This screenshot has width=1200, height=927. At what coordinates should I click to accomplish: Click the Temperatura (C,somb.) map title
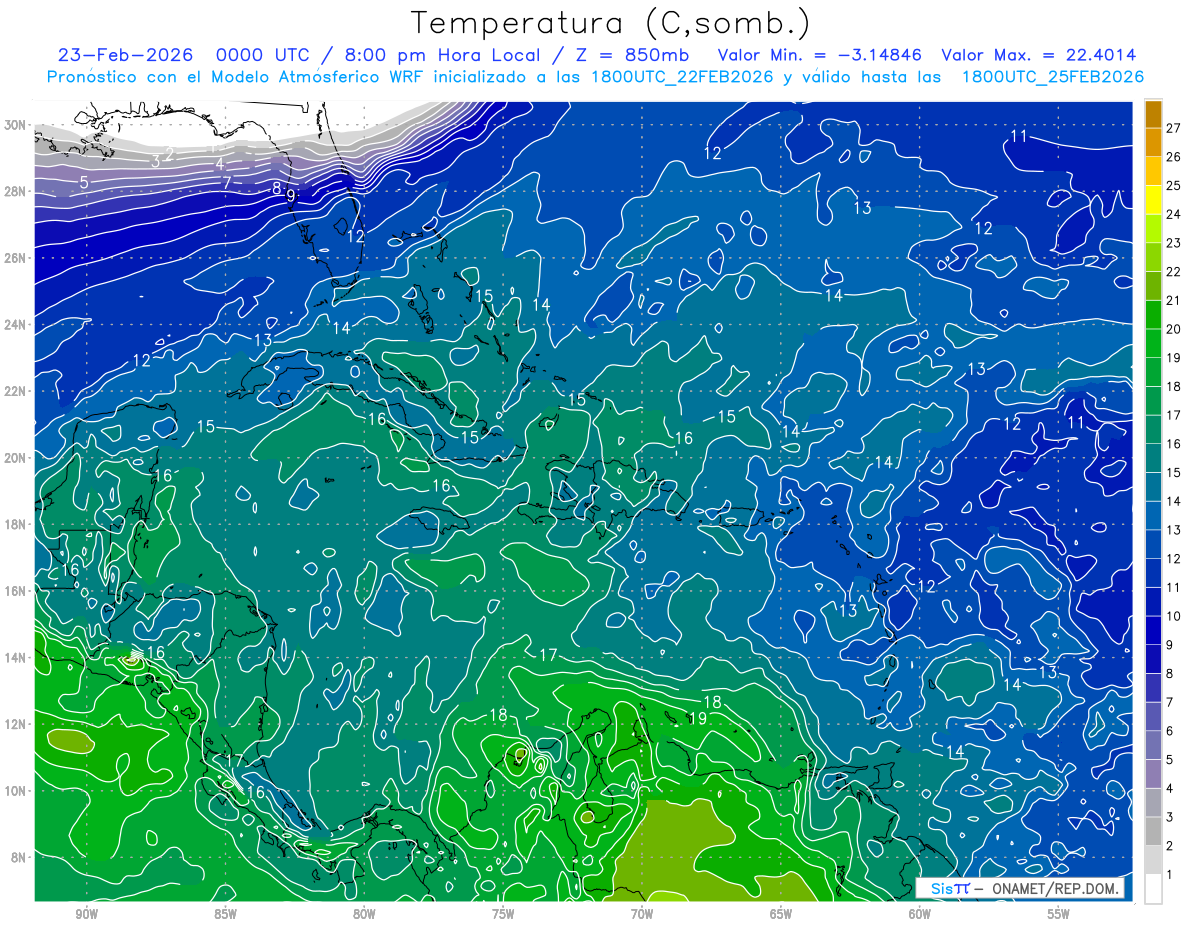pyautogui.click(x=610, y=24)
